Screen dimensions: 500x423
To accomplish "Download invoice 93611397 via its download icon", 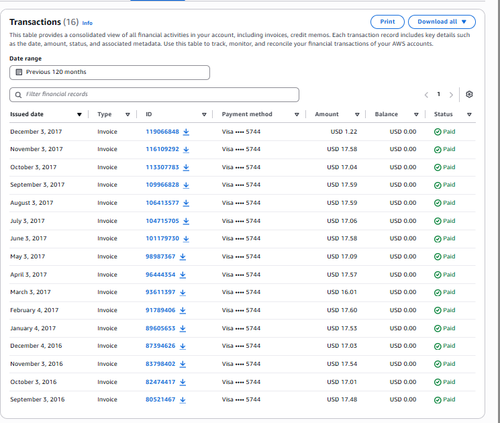I will [183, 292].
